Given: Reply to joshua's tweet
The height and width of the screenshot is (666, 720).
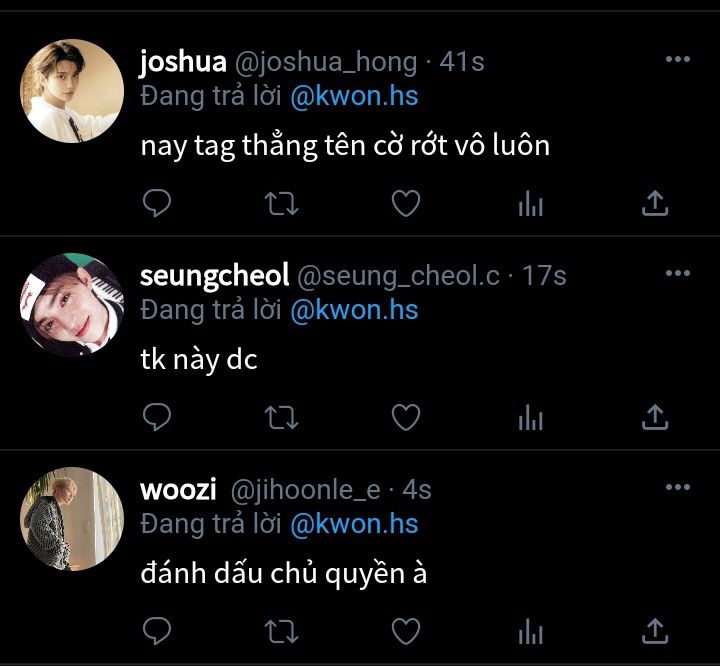Looking at the screenshot, I should pos(157,203).
